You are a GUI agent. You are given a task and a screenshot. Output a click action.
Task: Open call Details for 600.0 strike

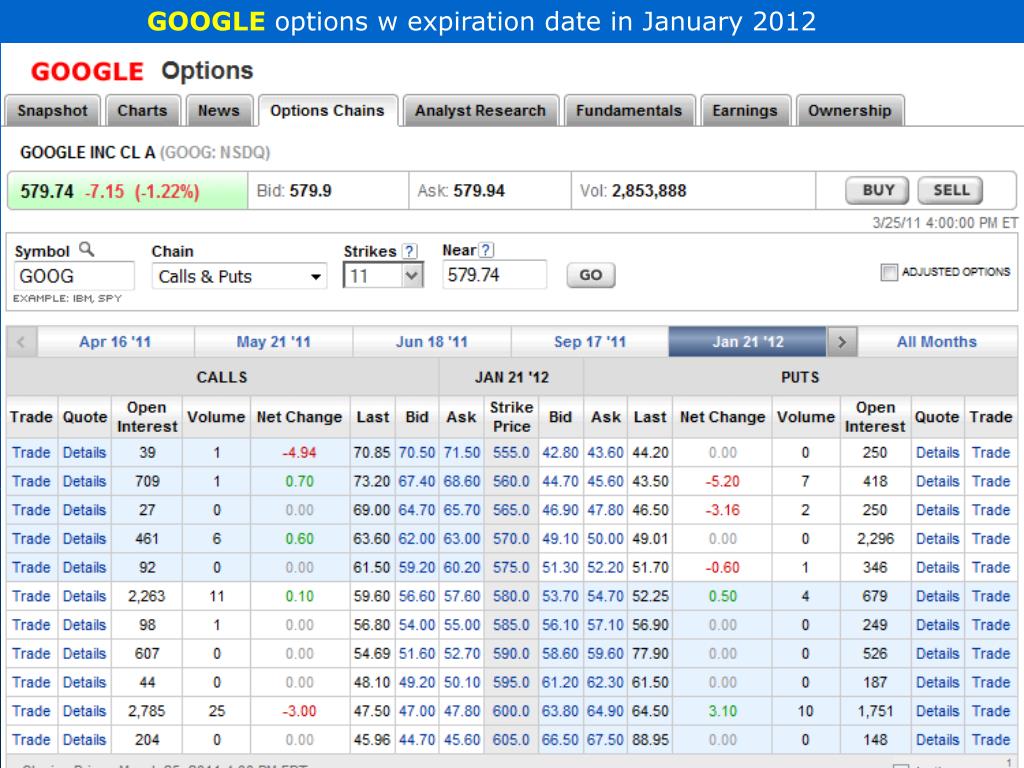click(84, 711)
